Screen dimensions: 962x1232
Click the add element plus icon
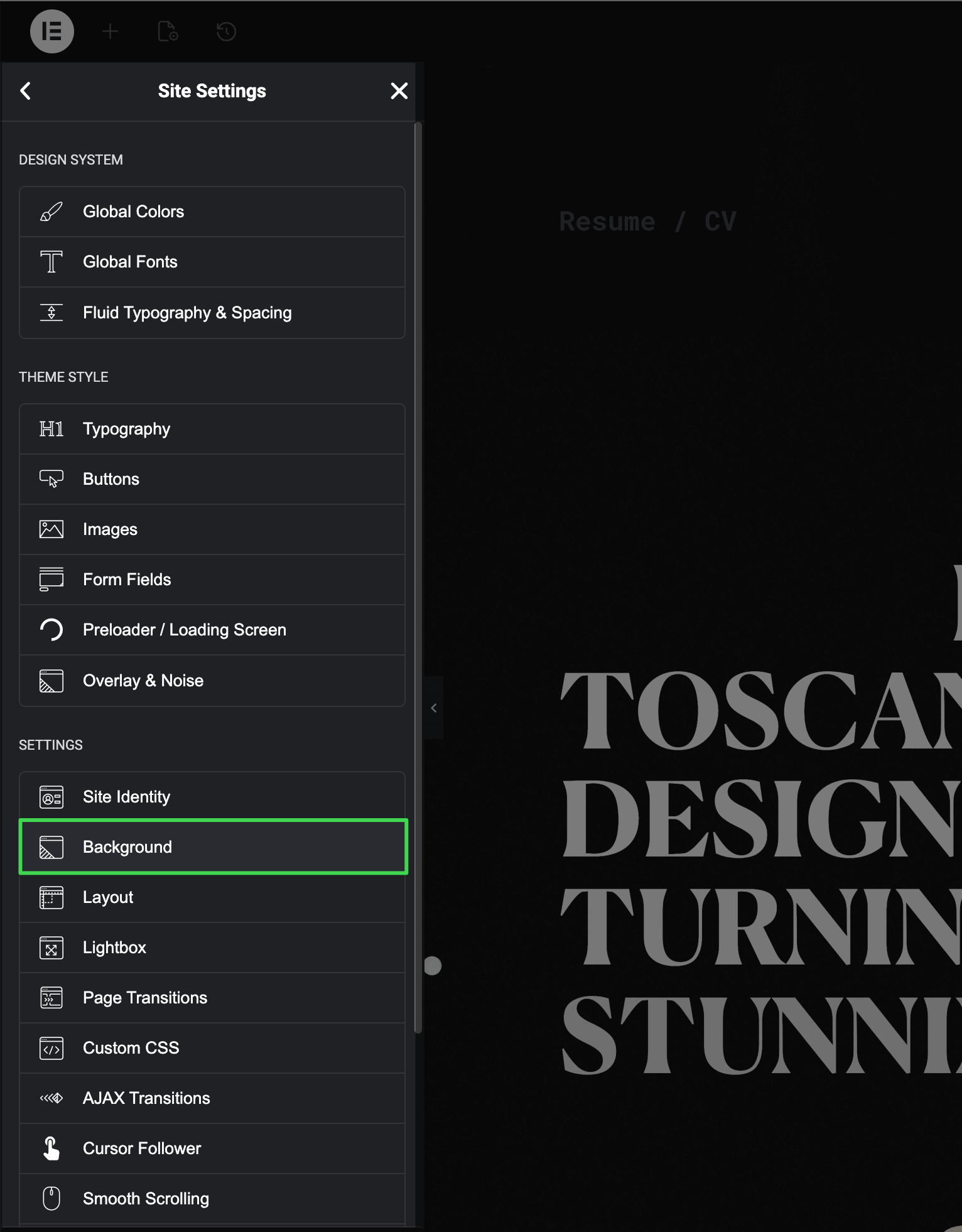[x=110, y=31]
